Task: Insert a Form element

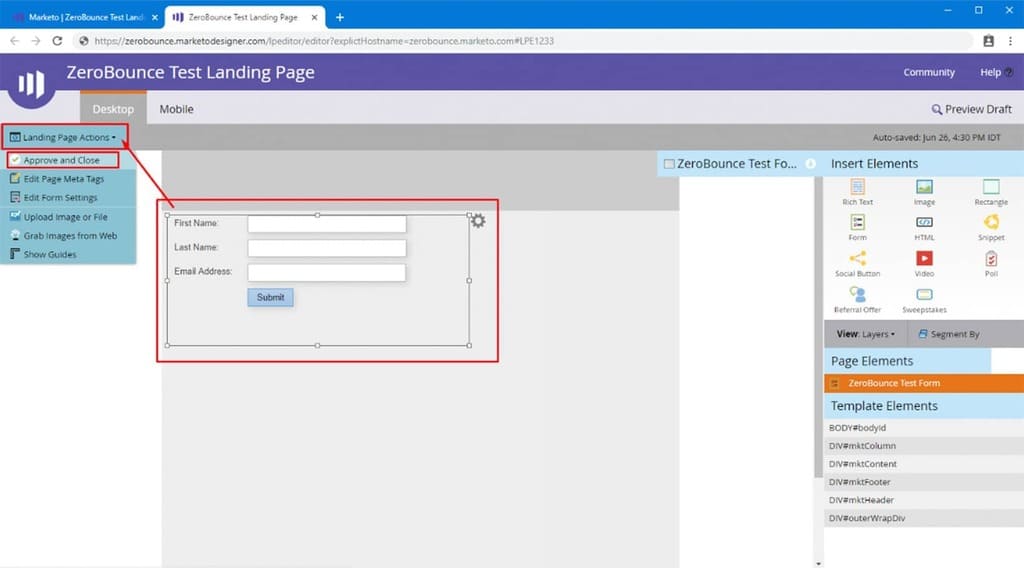Action: tap(857, 227)
